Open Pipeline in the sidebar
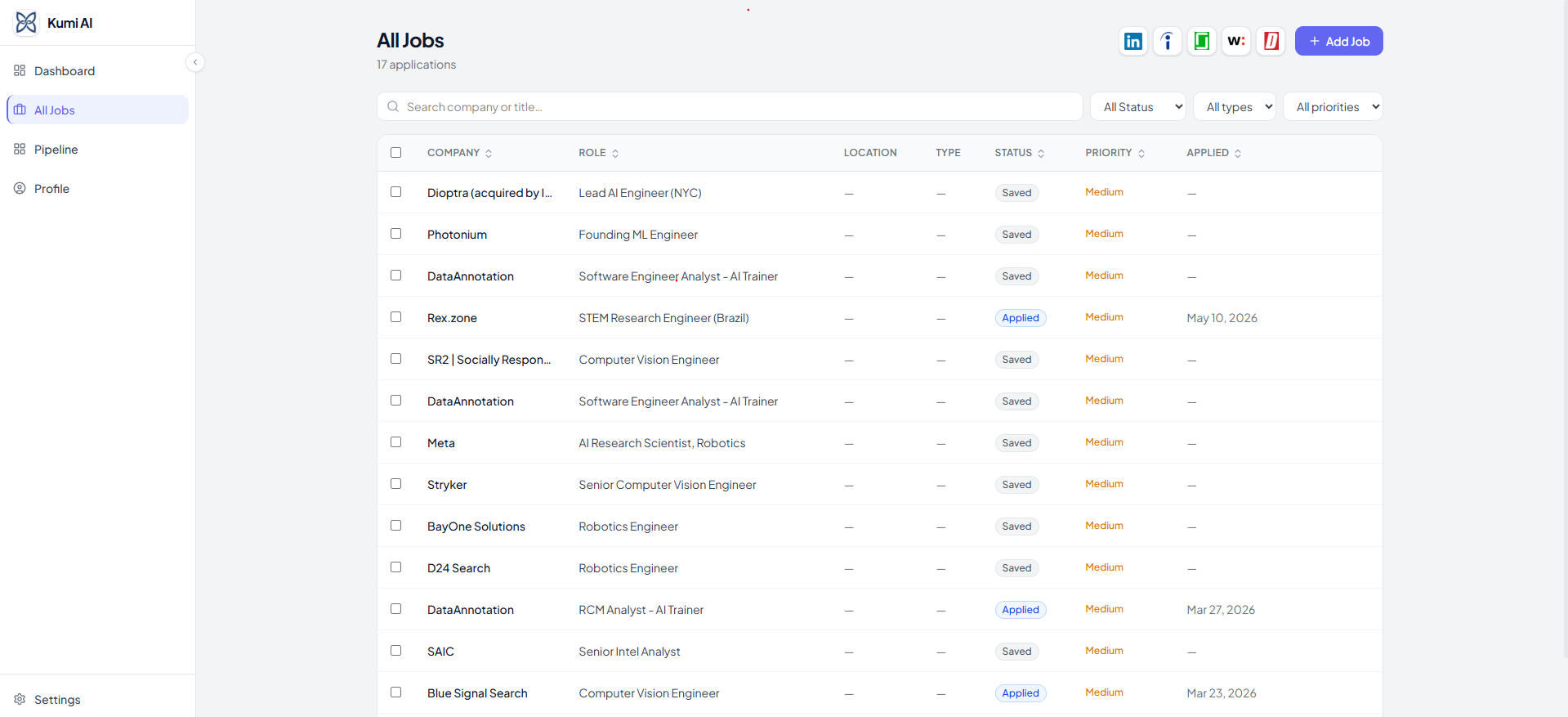 (x=97, y=150)
